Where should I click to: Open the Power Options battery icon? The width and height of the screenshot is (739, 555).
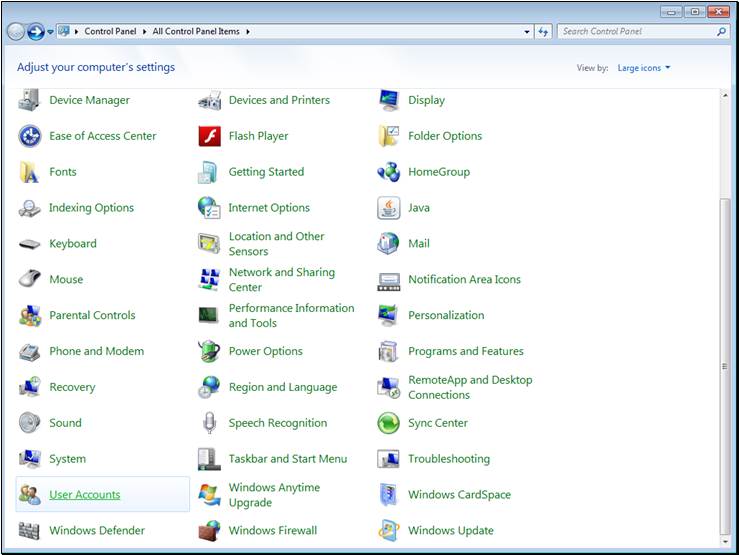click(x=209, y=351)
